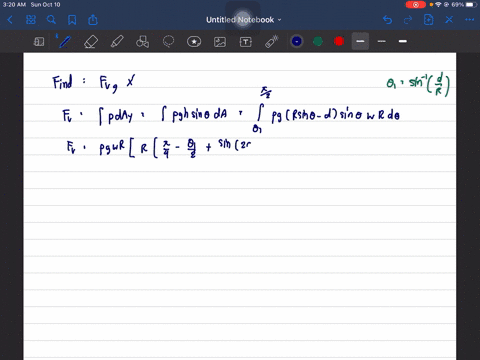
Task: Go back with the left arrow
Action: tap(10, 20)
